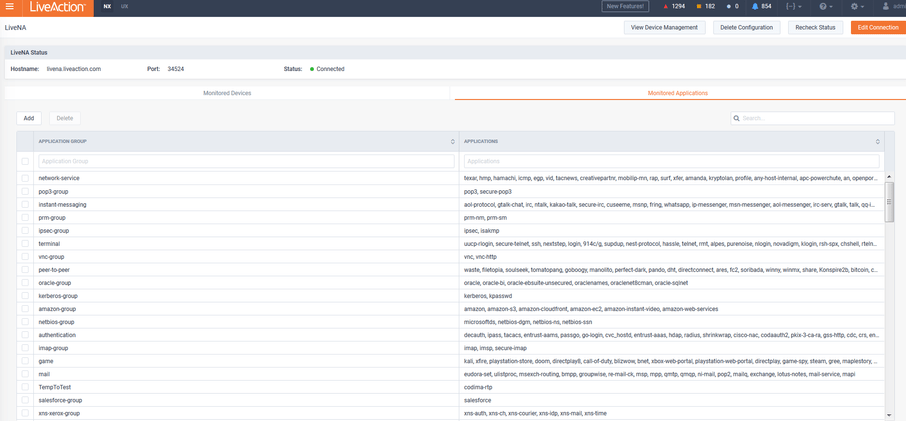
Task: Open the orange square warning alerts counter
Action: [x=706, y=6]
